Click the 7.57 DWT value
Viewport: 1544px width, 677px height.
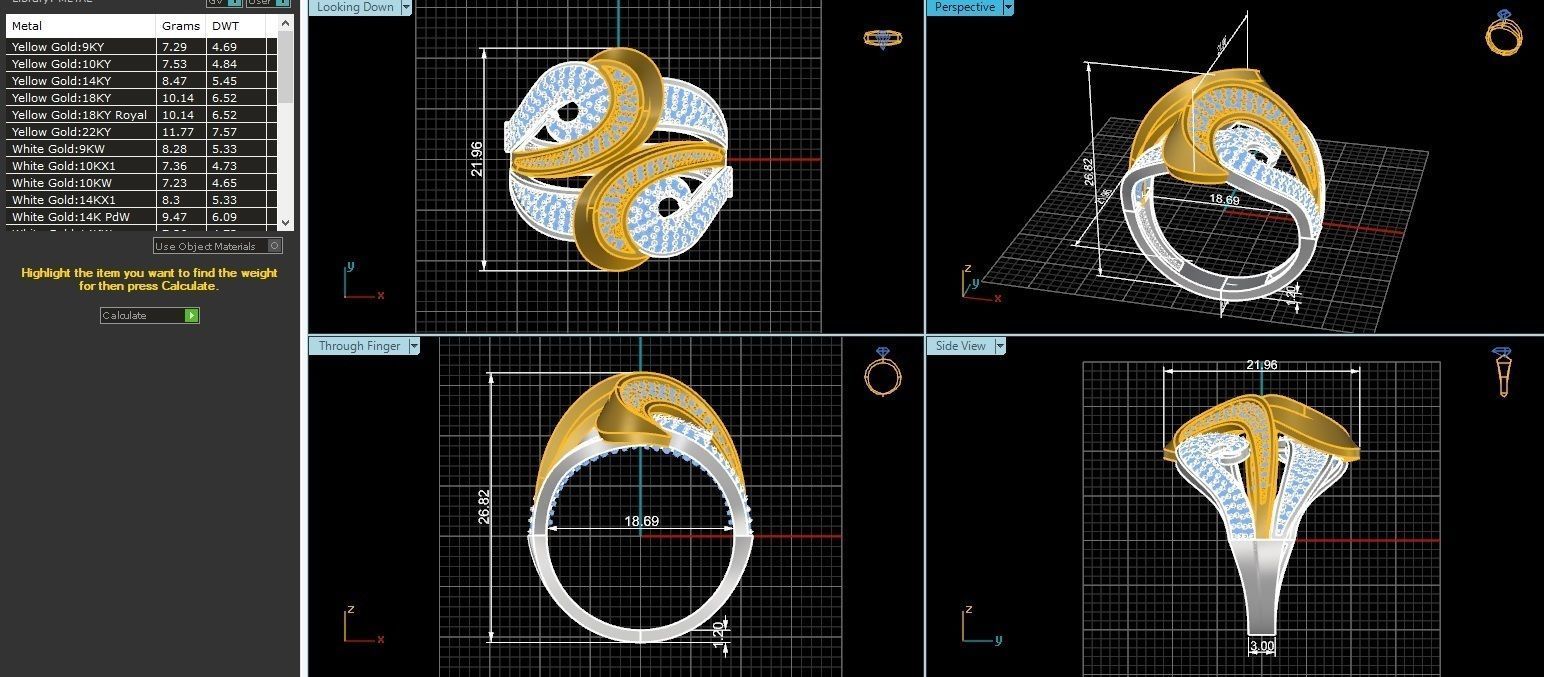224,131
